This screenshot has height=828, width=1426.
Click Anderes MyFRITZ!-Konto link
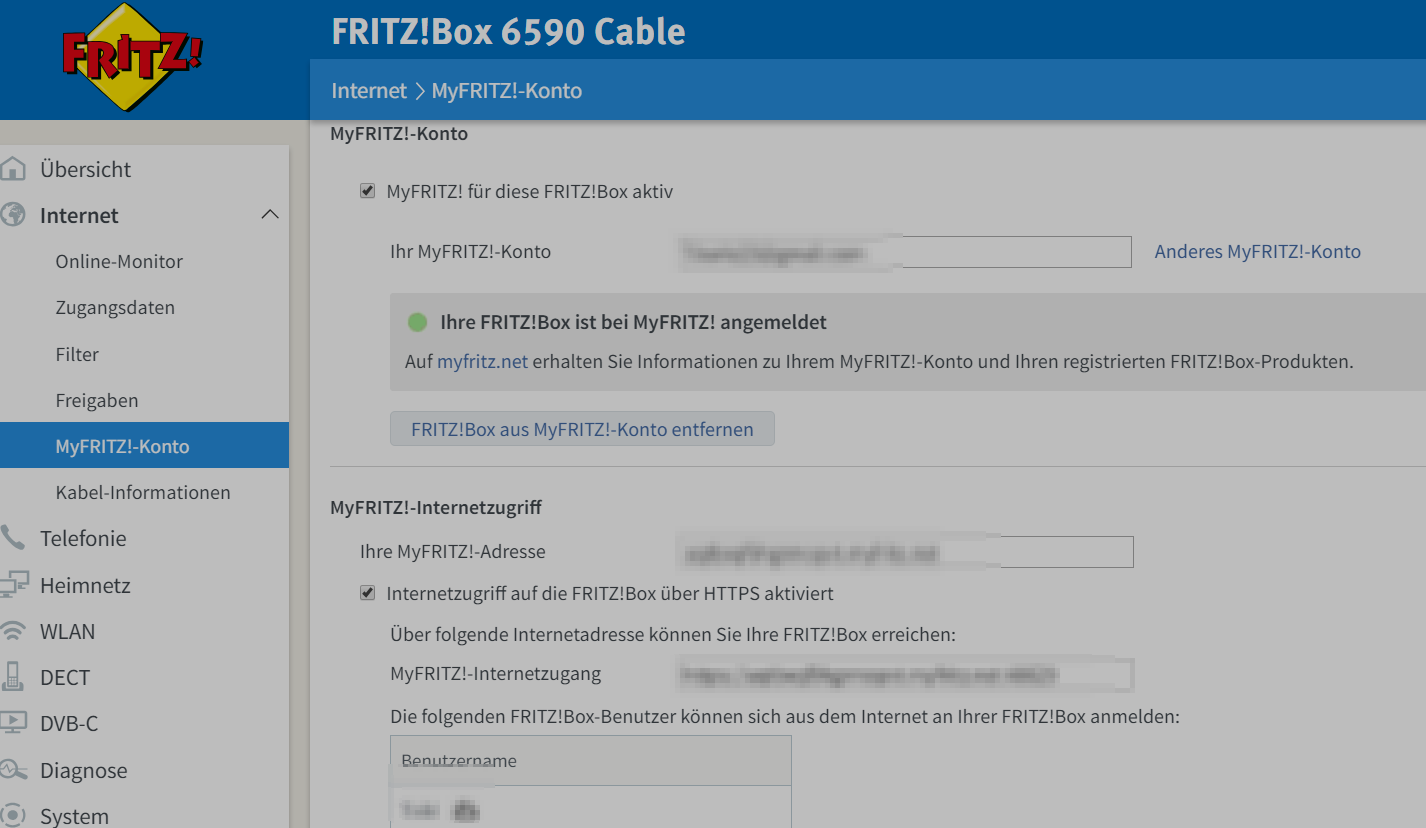(x=1257, y=252)
